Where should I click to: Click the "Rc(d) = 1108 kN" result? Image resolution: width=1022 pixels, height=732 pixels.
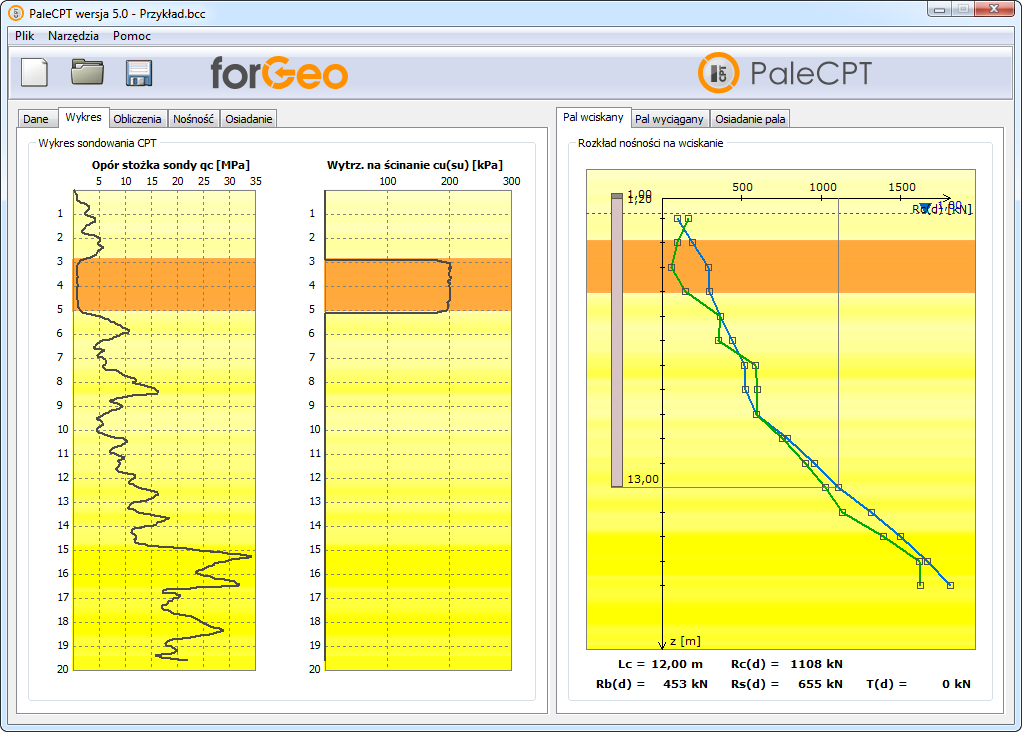(787, 664)
